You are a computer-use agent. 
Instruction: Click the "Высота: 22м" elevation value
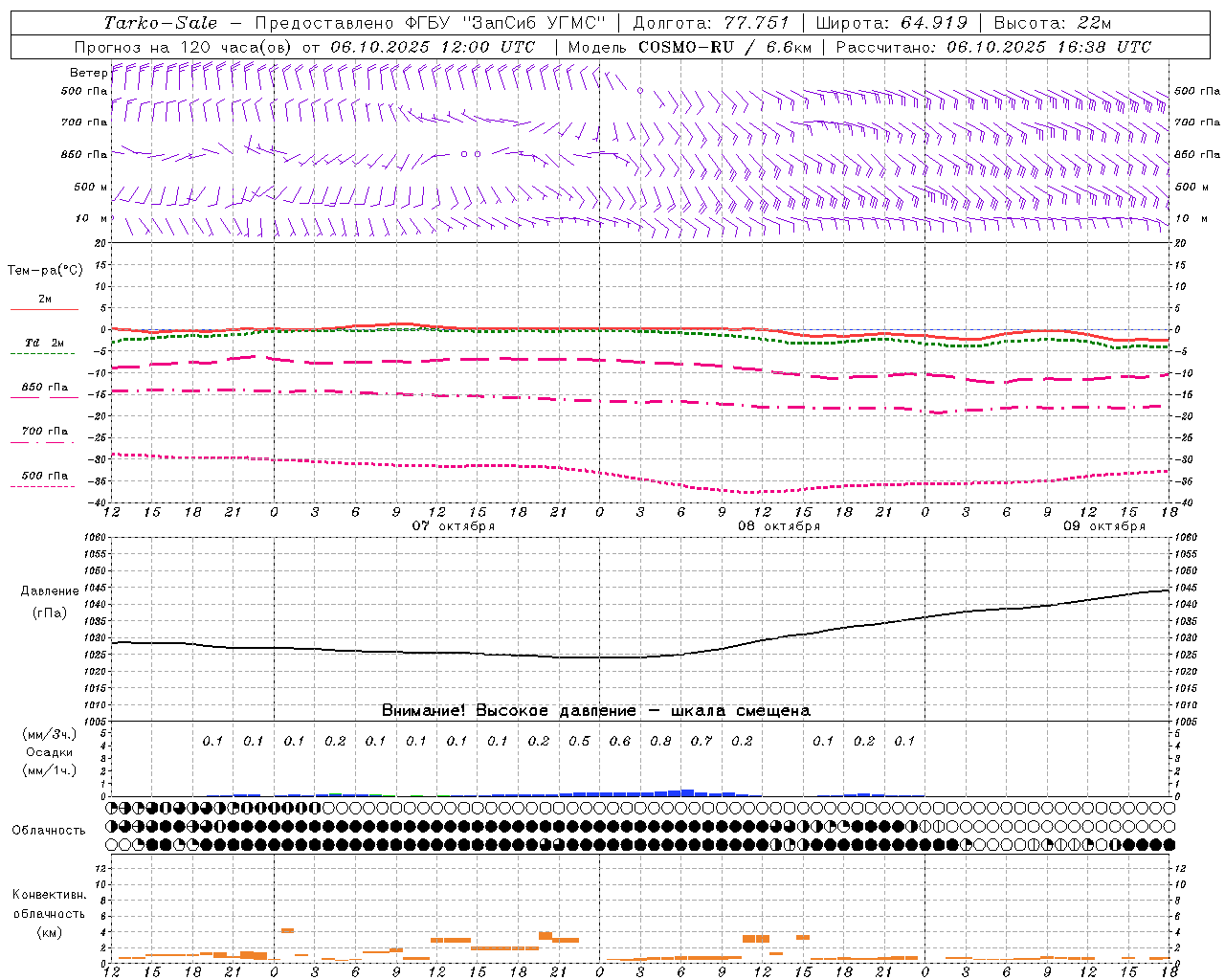click(x=1053, y=23)
